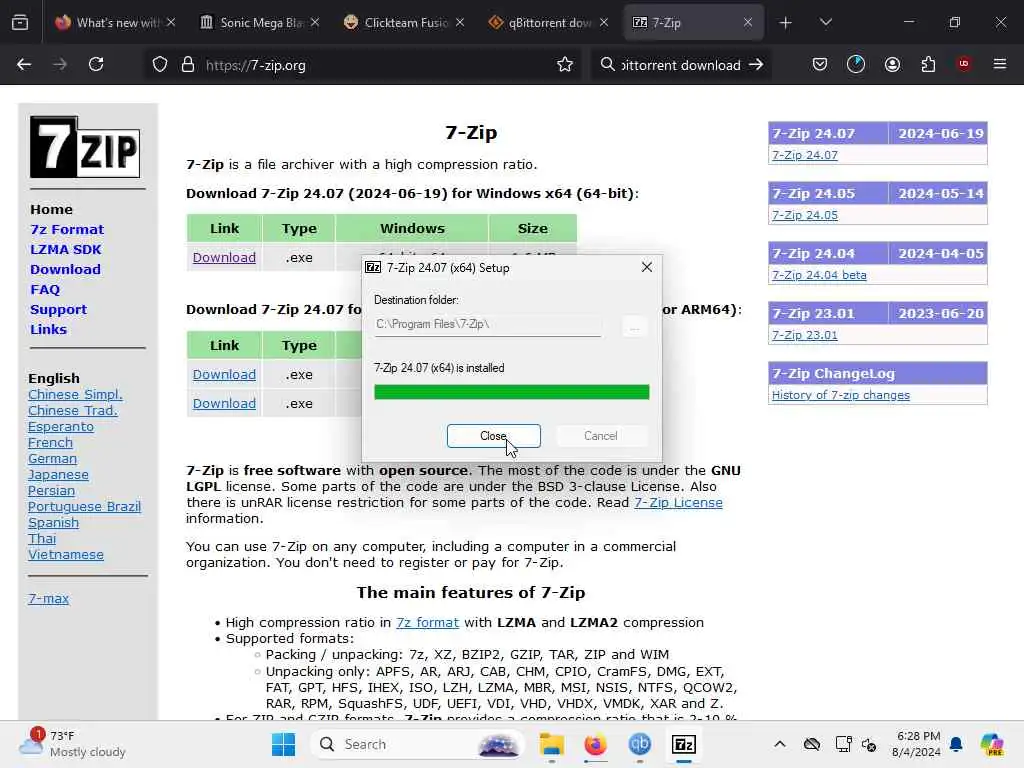Click the notification bell icon

pos(956,744)
